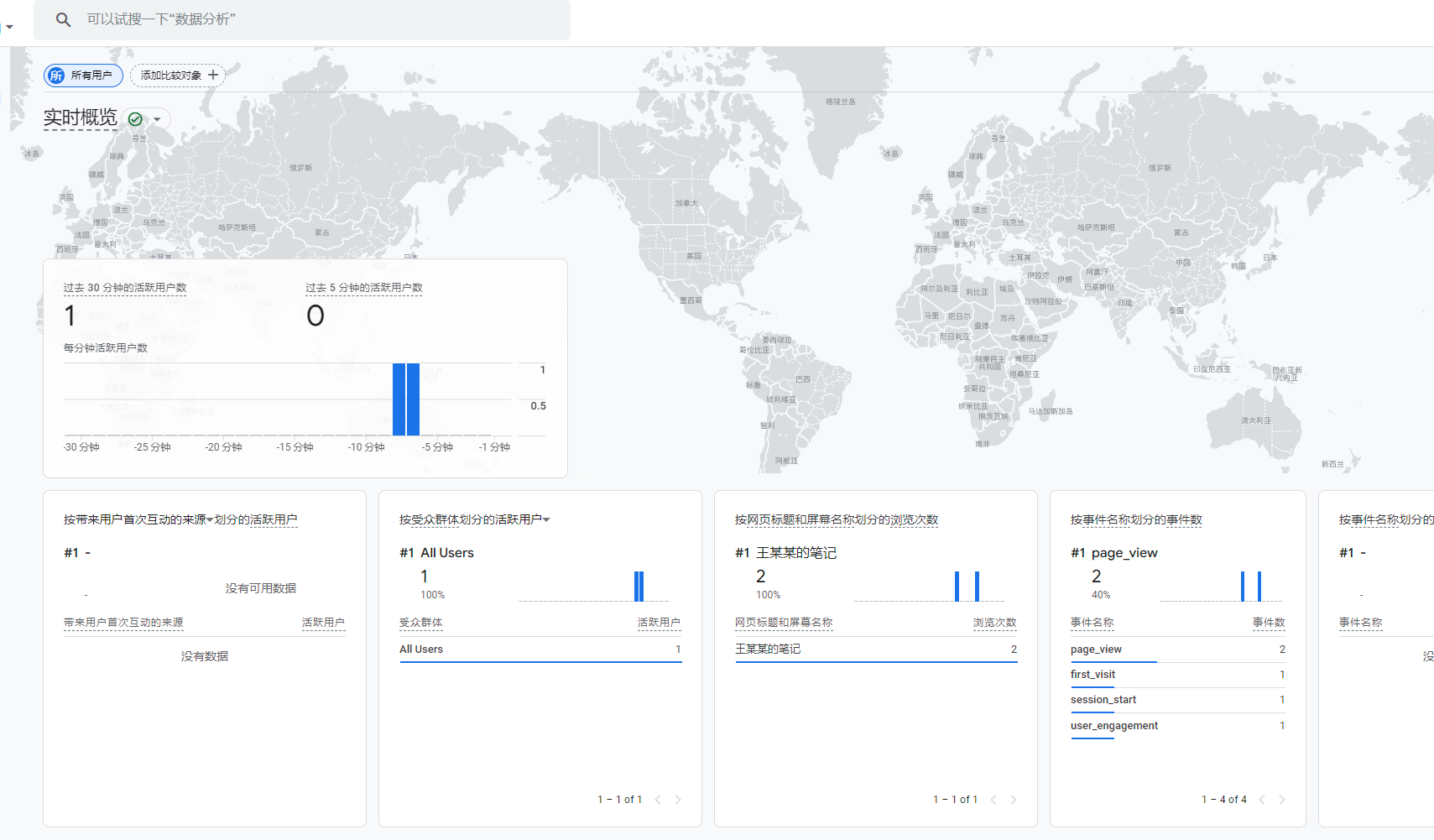Click 按网页标题和屏幕名称划分的浏览次数 card title
The width and height of the screenshot is (1434, 840).
[837, 519]
